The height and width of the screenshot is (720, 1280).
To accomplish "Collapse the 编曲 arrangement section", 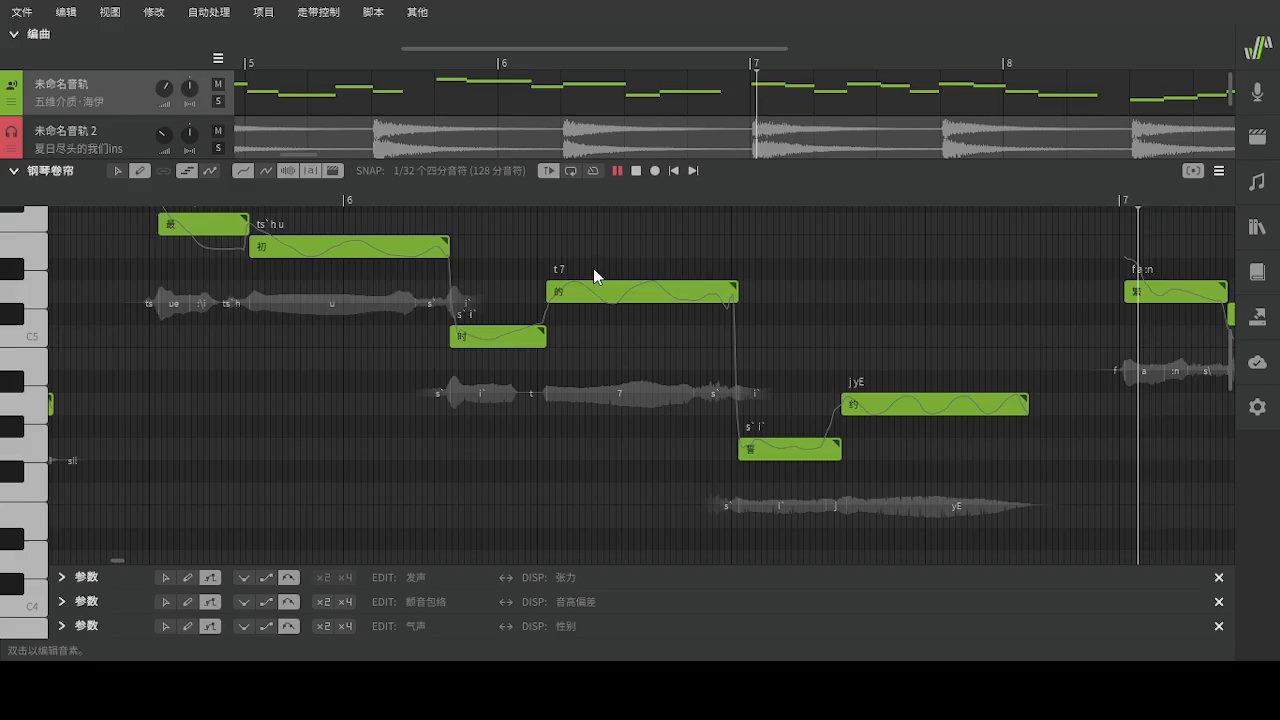I will [x=14, y=34].
